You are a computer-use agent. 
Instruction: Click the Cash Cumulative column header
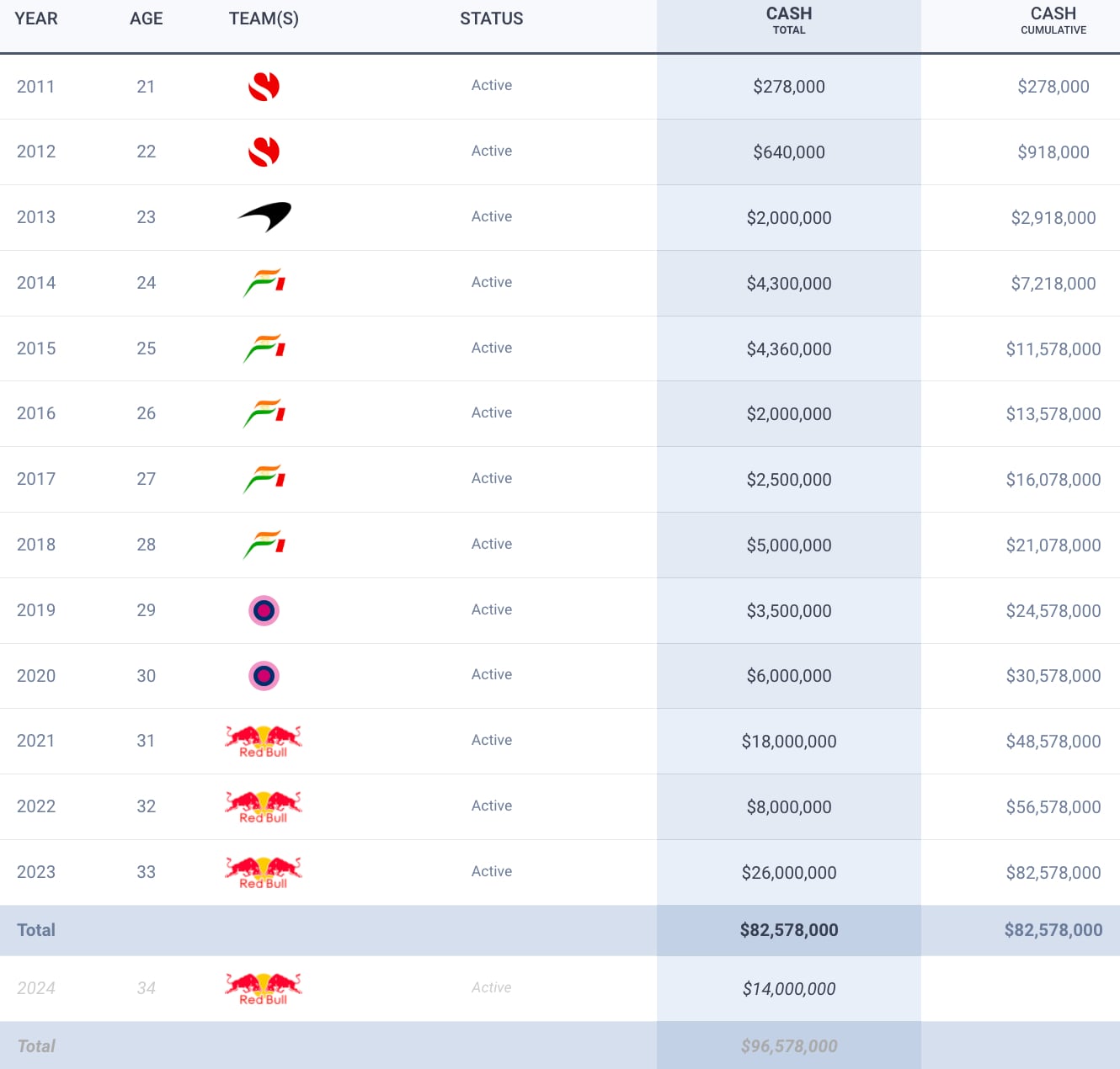[x=1053, y=20]
